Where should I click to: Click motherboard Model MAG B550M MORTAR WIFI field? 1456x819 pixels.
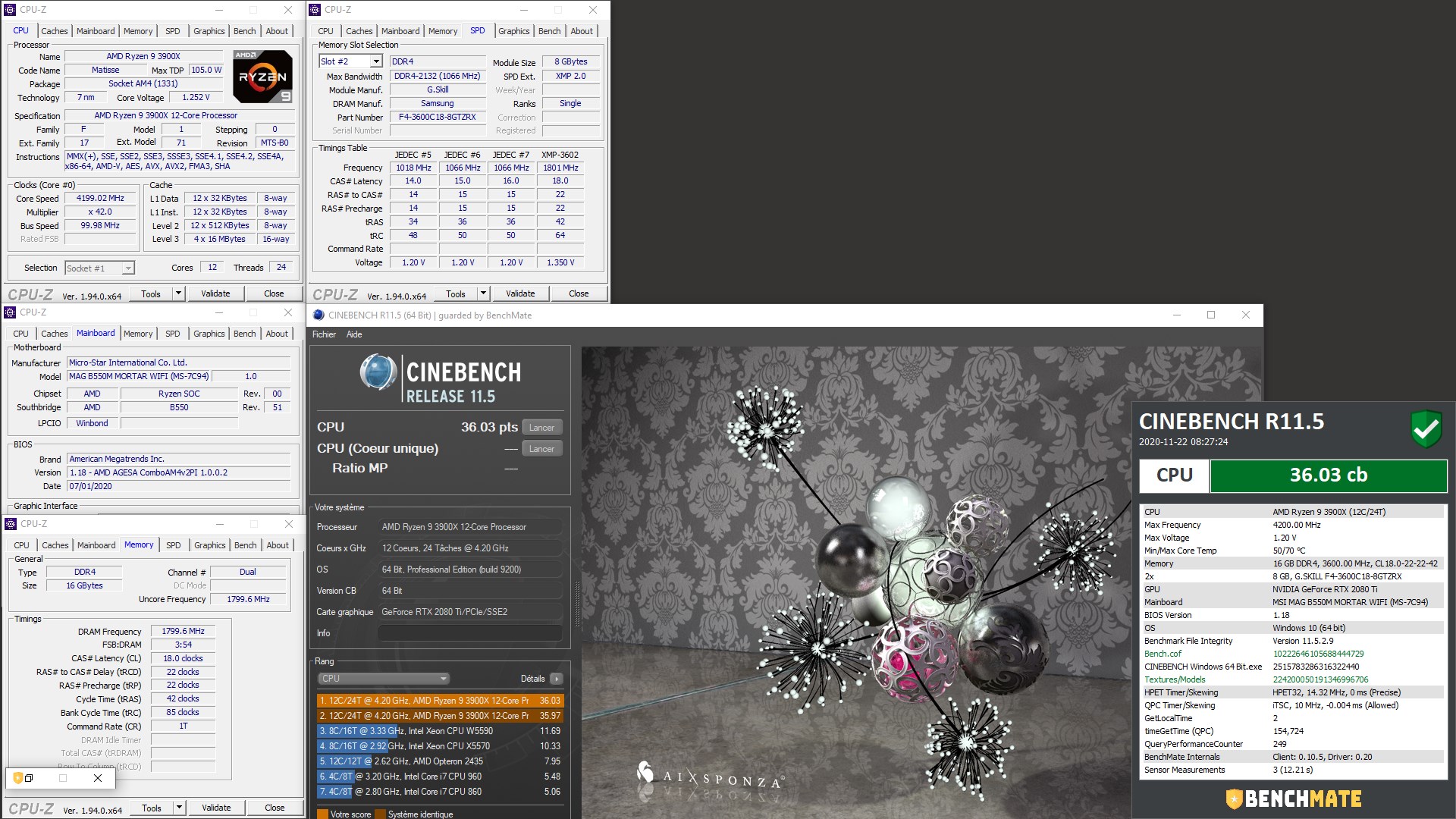pos(139,376)
